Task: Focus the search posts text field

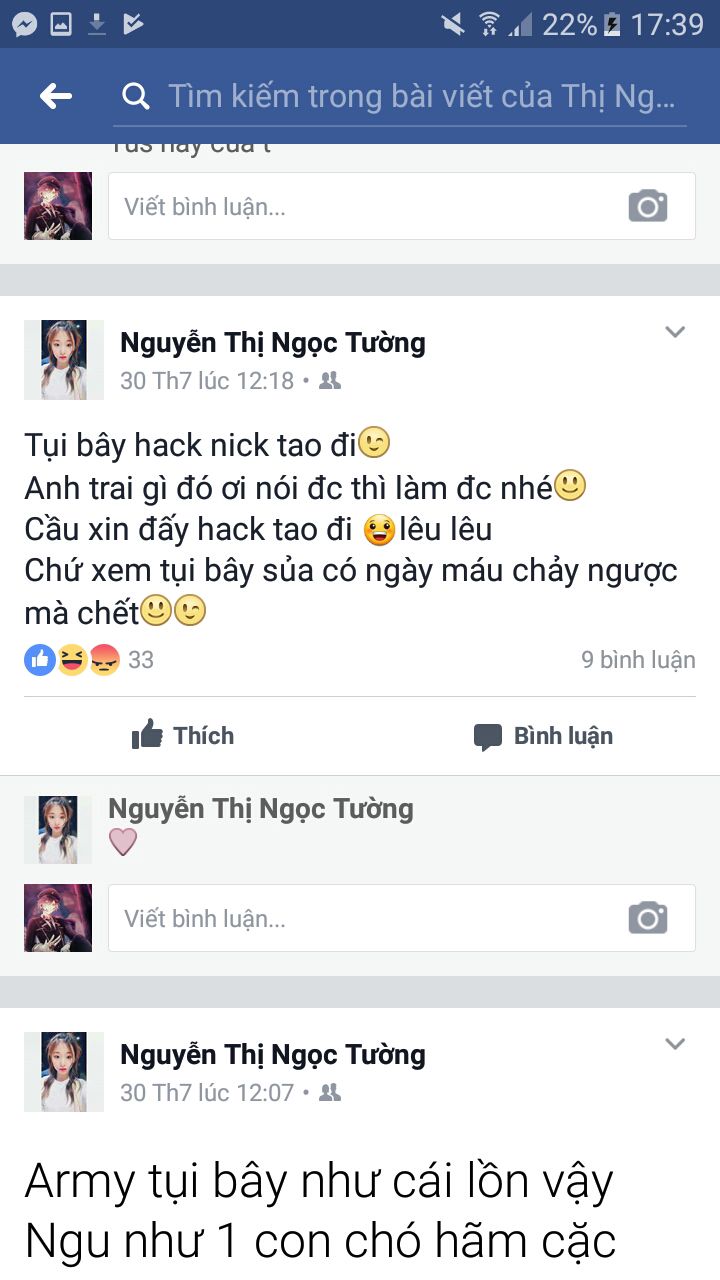Action: (421, 96)
